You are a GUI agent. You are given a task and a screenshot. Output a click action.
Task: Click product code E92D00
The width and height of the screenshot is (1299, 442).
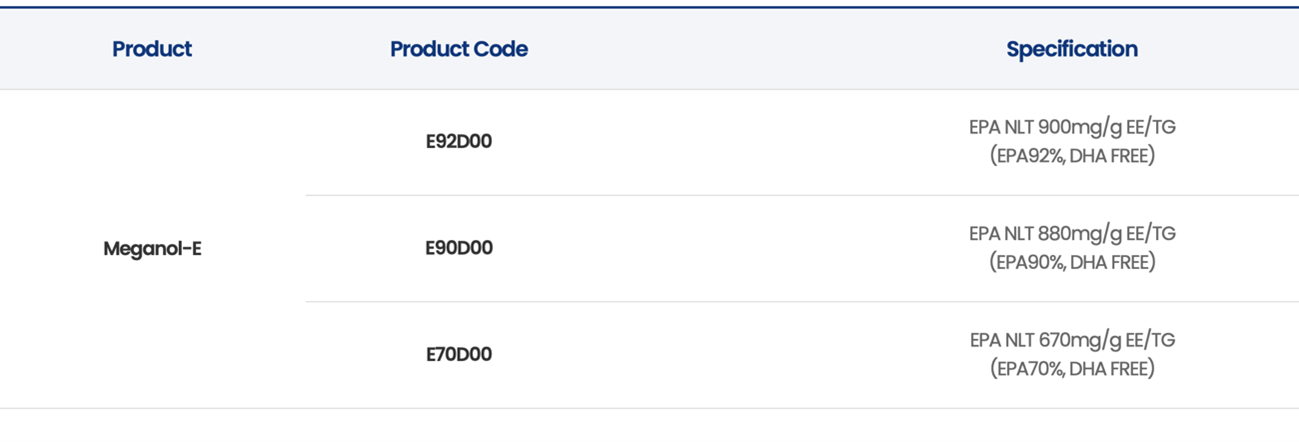click(x=459, y=142)
